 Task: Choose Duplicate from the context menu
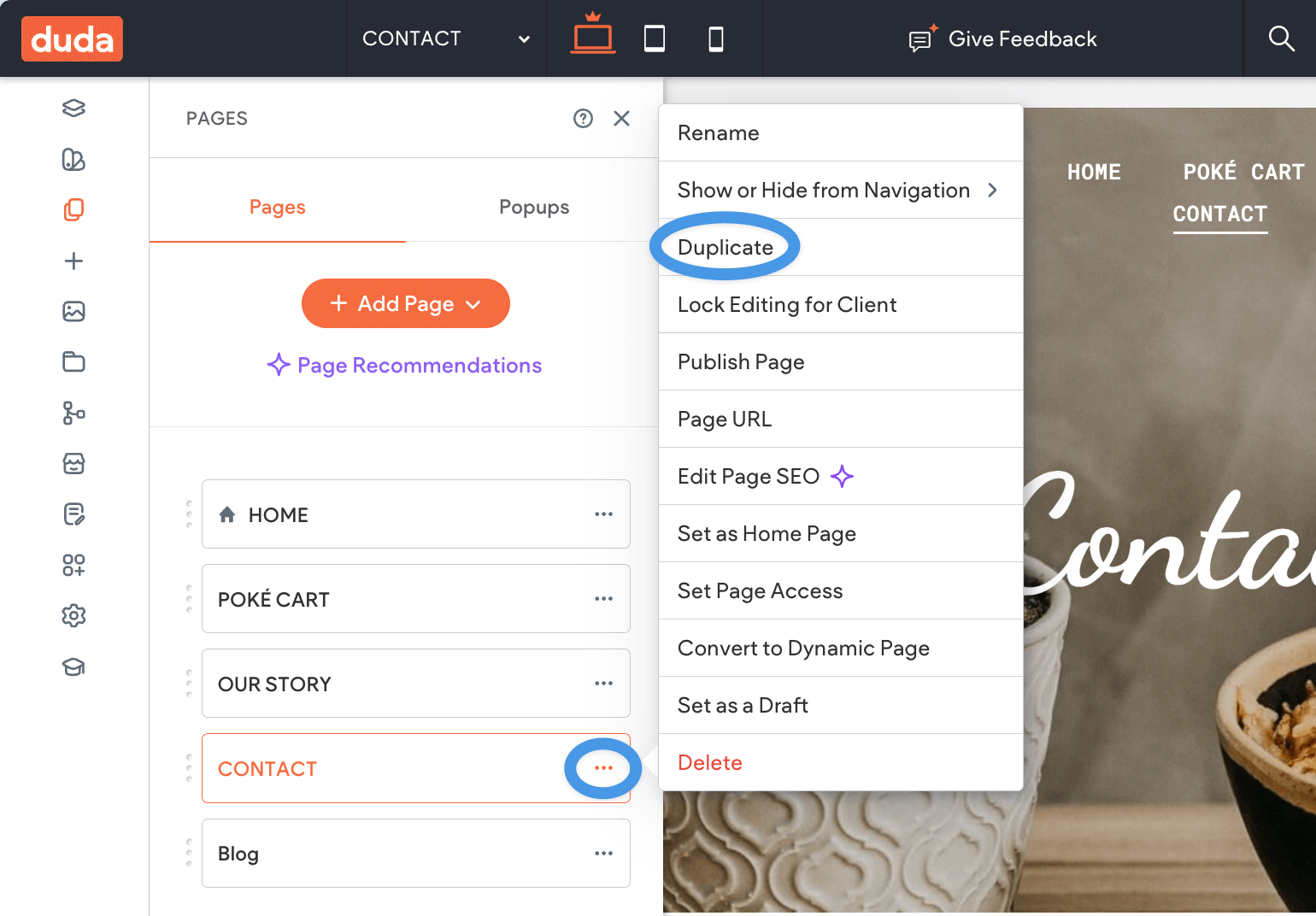tap(726, 247)
